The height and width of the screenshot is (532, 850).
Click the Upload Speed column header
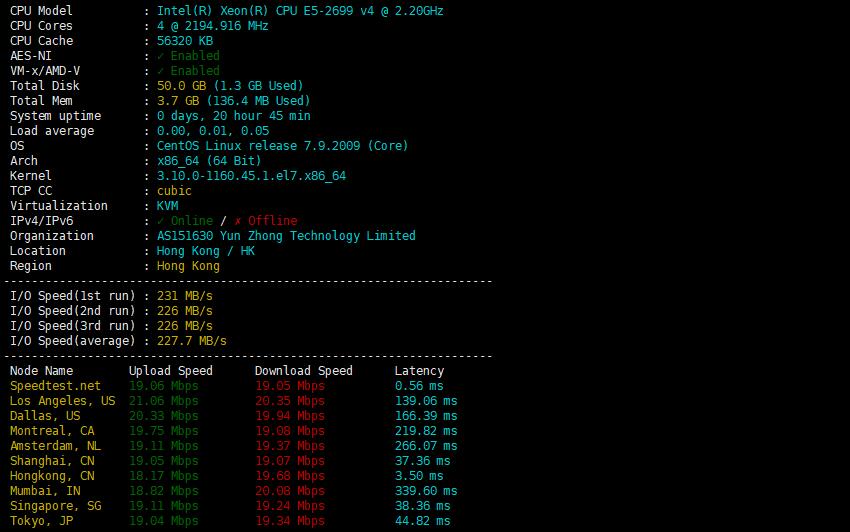(171, 371)
